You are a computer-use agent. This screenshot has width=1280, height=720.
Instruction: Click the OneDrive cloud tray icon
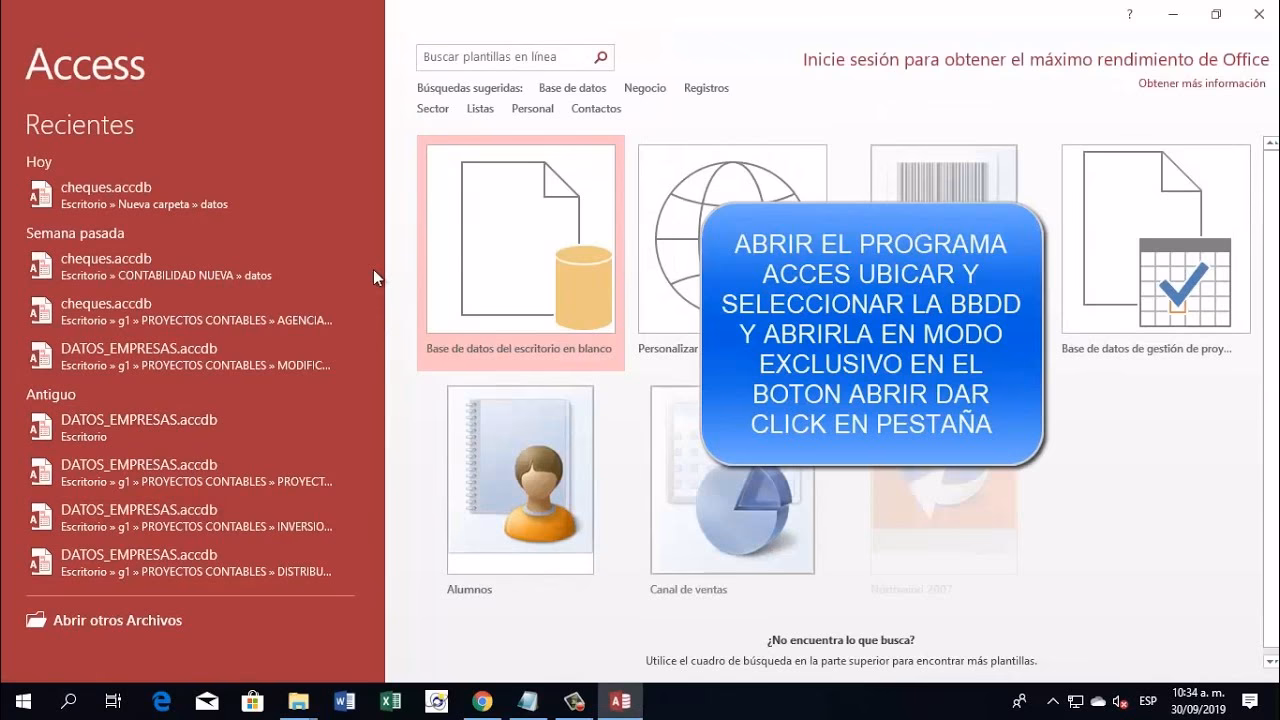pyautogui.click(x=1098, y=701)
